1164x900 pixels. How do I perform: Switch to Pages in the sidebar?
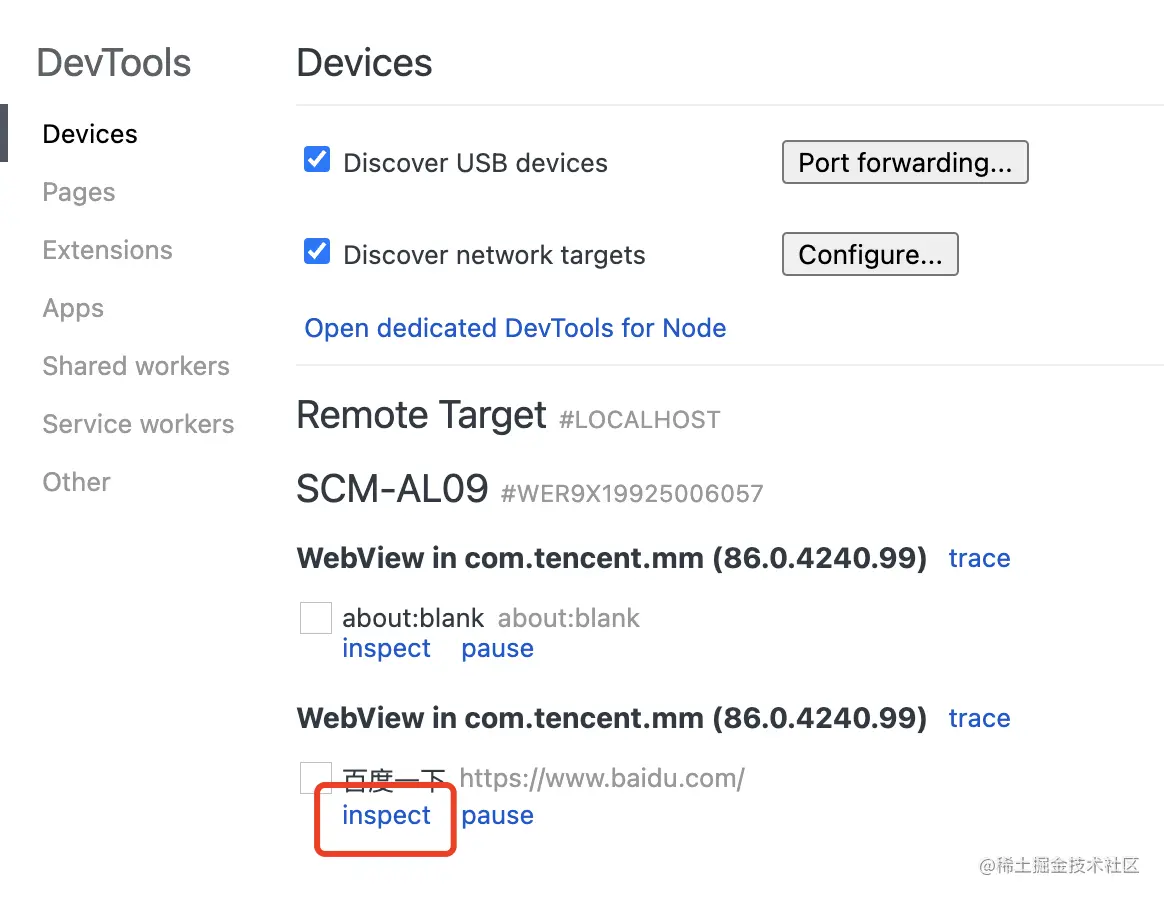point(79,192)
